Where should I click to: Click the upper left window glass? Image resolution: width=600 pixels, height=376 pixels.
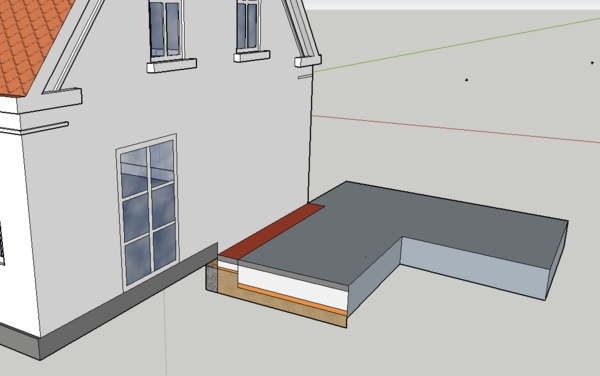165,29
